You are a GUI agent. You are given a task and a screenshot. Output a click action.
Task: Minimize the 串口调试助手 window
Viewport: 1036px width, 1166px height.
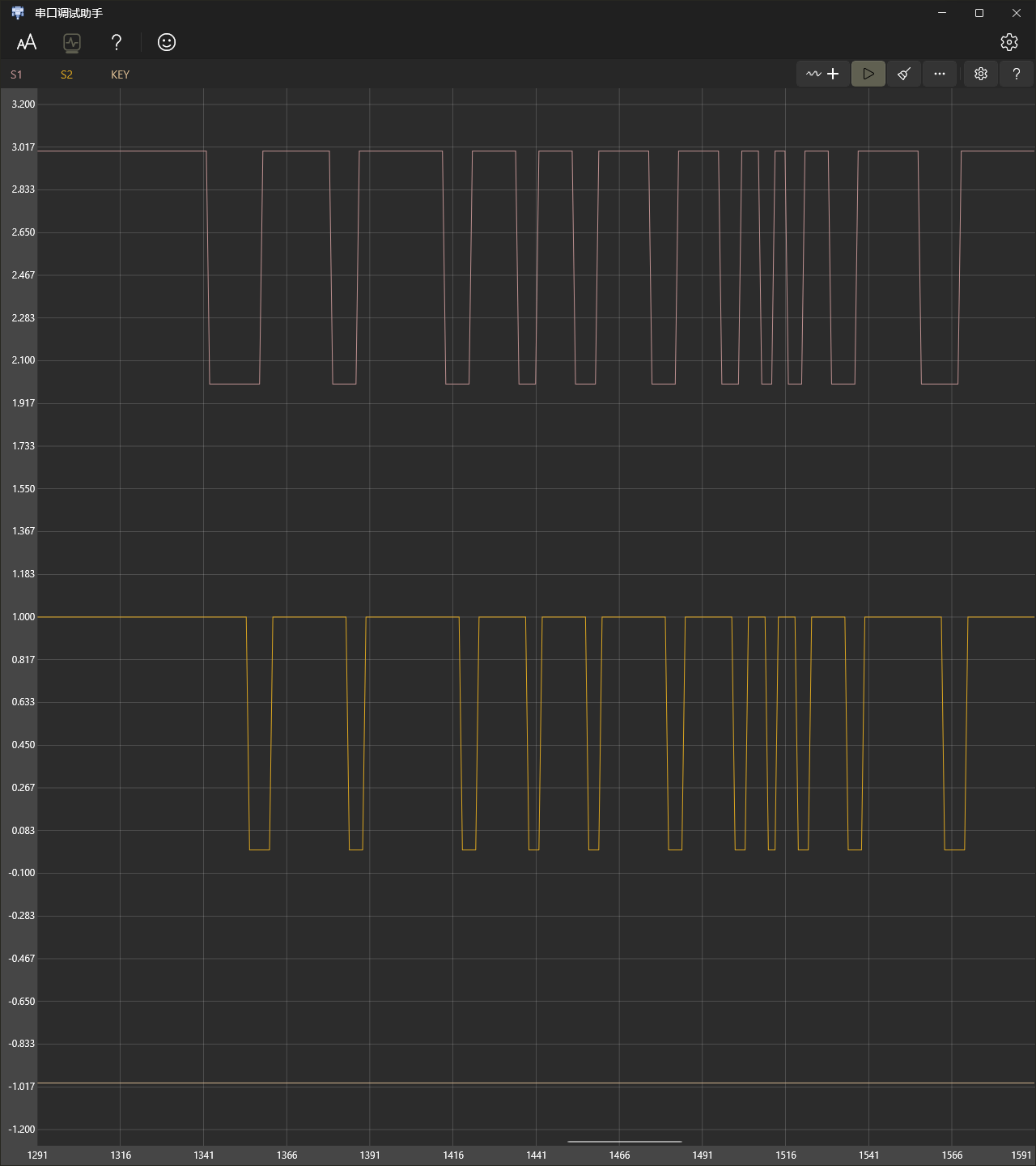tap(942, 13)
